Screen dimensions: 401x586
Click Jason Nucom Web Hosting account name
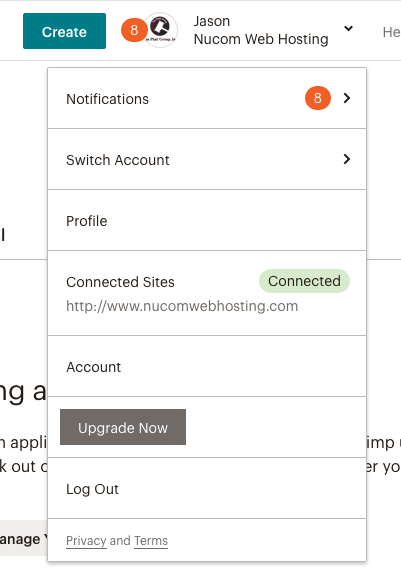tap(261, 30)
